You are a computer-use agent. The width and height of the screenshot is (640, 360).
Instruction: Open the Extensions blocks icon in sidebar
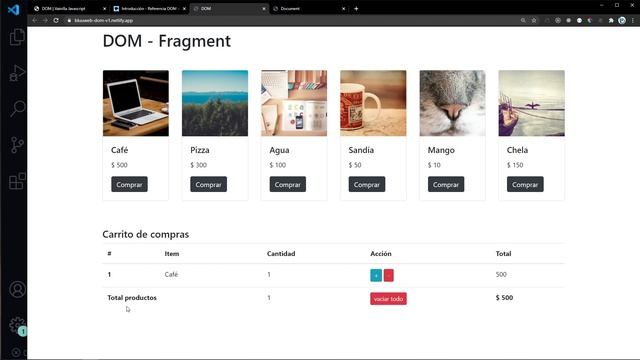(17, 181)
